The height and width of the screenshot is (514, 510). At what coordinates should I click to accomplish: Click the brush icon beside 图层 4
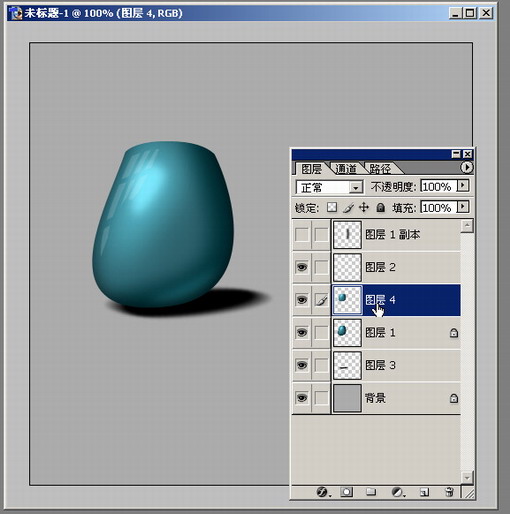coord(321,300)
